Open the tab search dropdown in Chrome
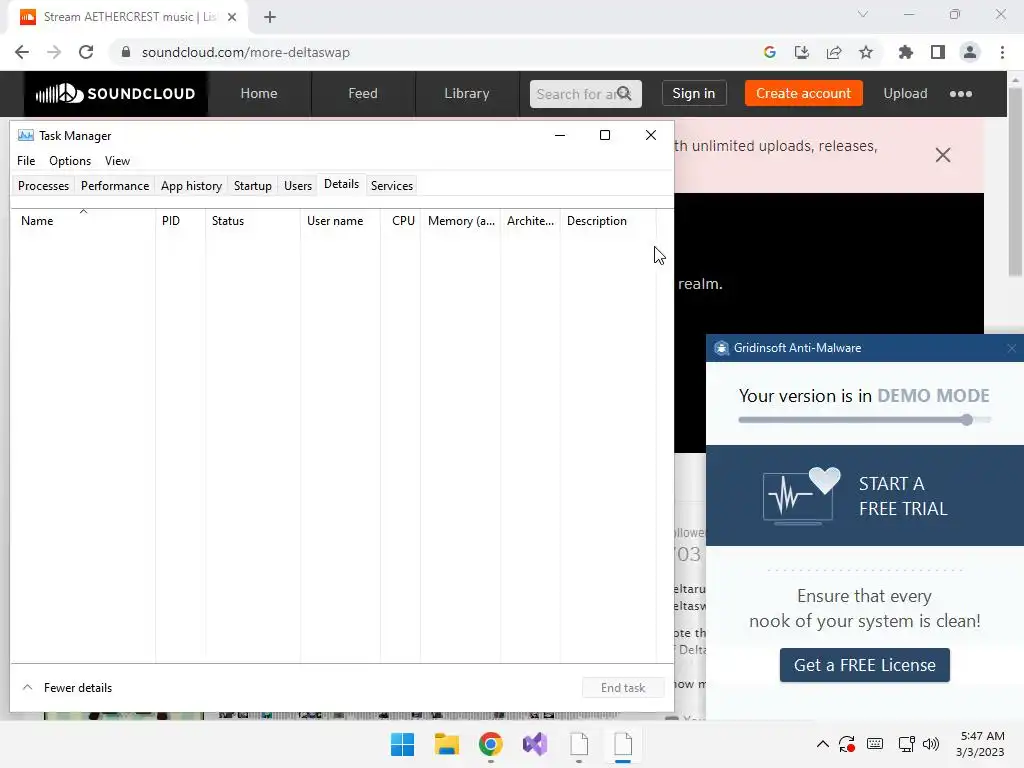Screen dimensions: 1024x768 tap(863, 14)
